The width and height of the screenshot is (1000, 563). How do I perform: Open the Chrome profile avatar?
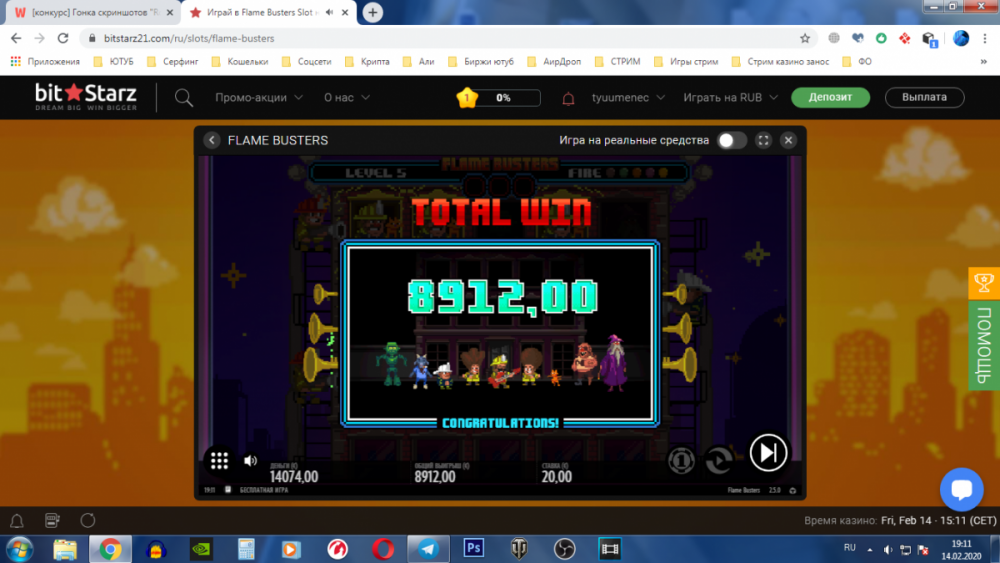coord(960,38)
